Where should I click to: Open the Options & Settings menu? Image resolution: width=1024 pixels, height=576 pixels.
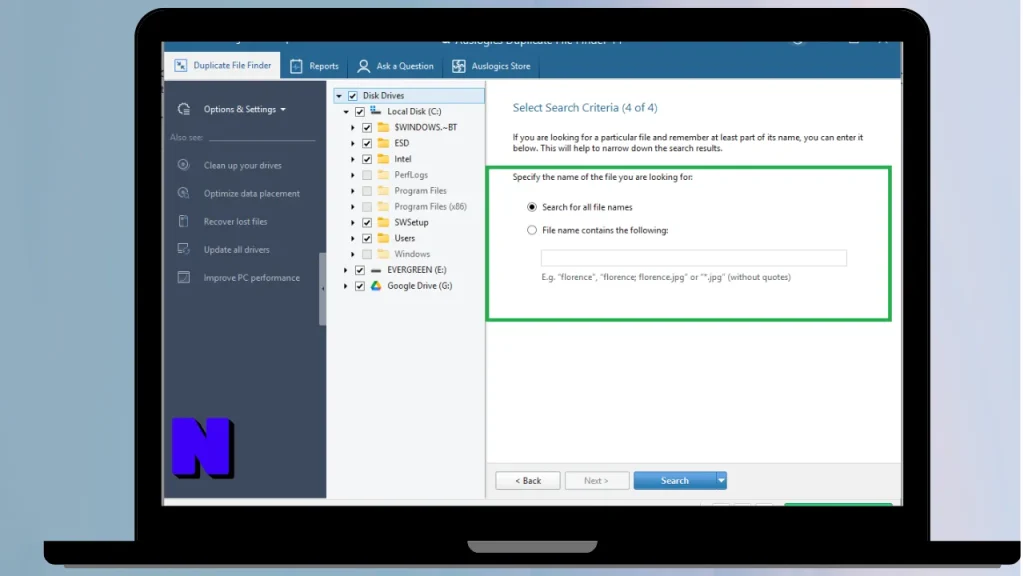pos(244,109)
